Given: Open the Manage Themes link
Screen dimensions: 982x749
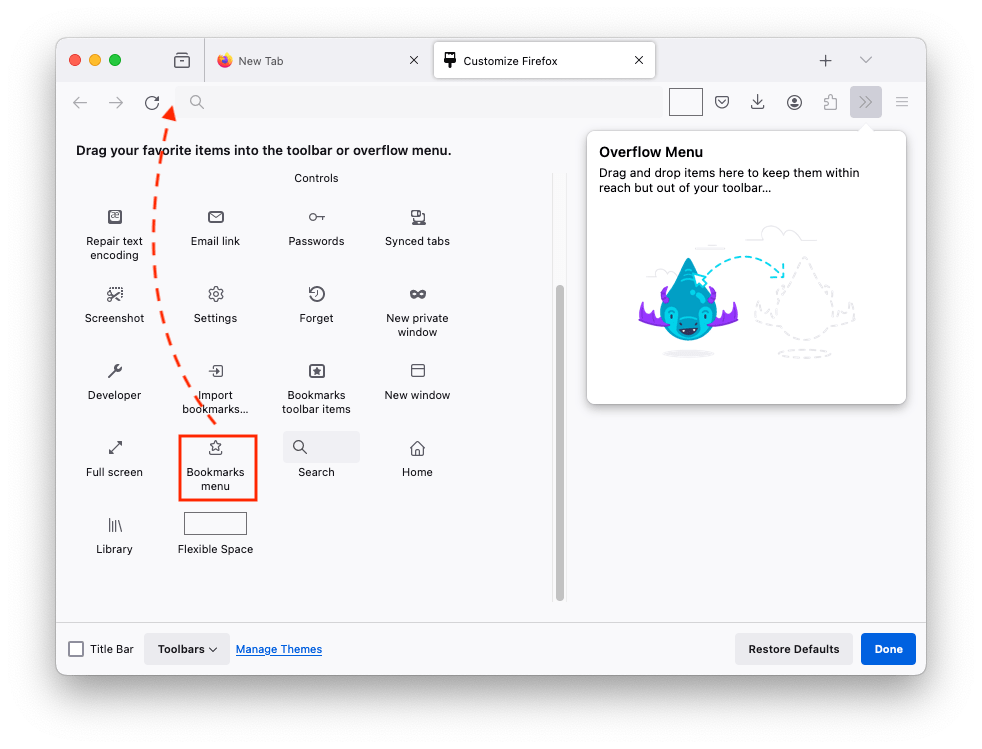Looking at the screenshot, I should coord(278,649).
